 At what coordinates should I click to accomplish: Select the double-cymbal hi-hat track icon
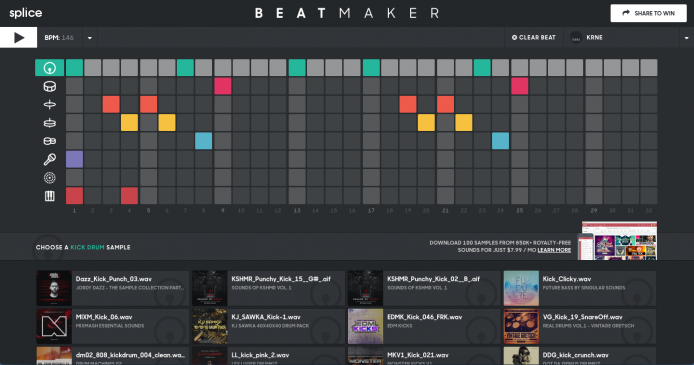(x=50, y=123)
